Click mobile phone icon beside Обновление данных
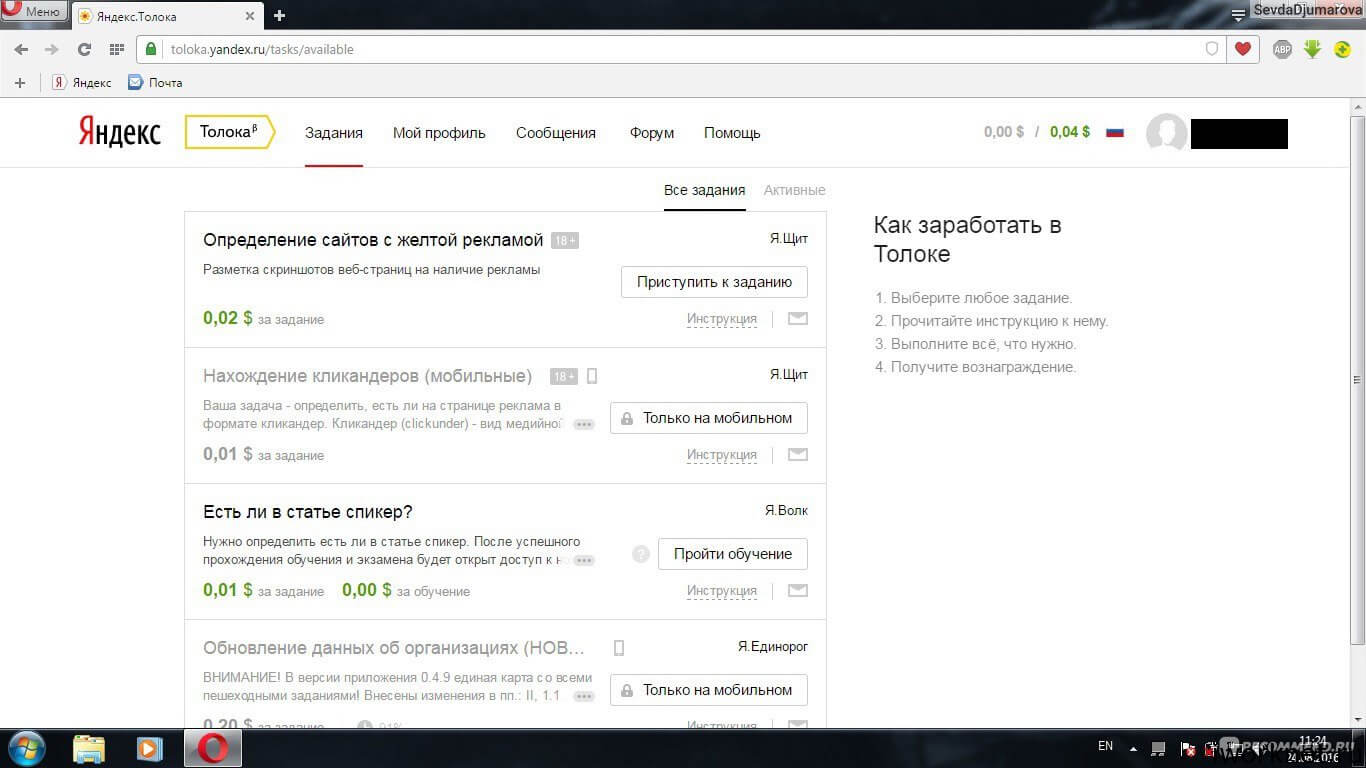1366x768 pixels. pyautogui.click(x=619, y=648)
